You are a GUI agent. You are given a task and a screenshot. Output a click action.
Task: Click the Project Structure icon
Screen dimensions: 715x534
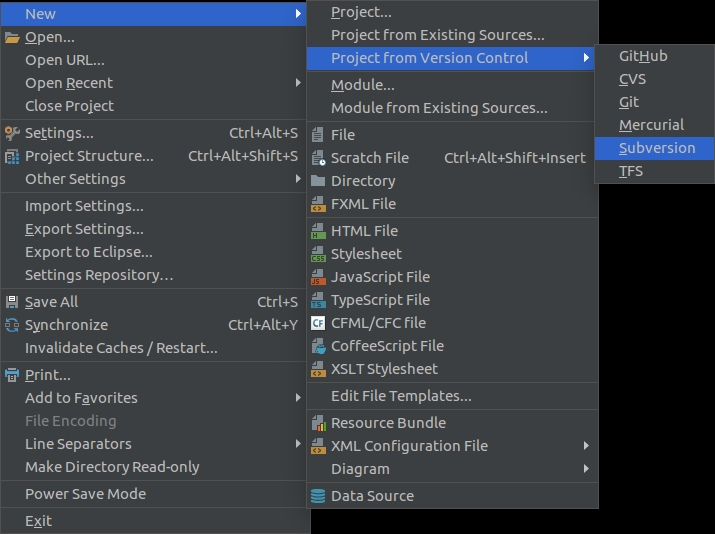pos(12,156)
